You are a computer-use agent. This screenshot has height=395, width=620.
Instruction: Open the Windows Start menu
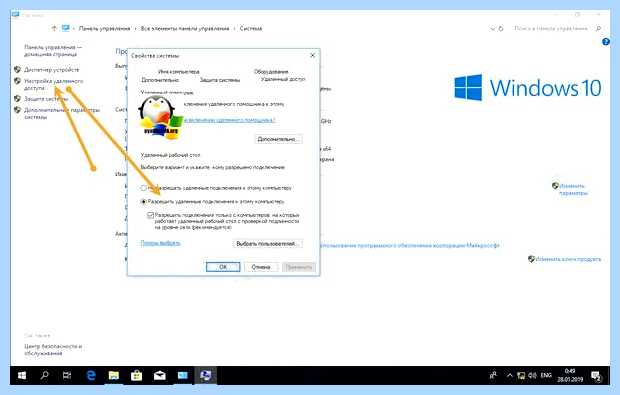(x=22, y=375)
